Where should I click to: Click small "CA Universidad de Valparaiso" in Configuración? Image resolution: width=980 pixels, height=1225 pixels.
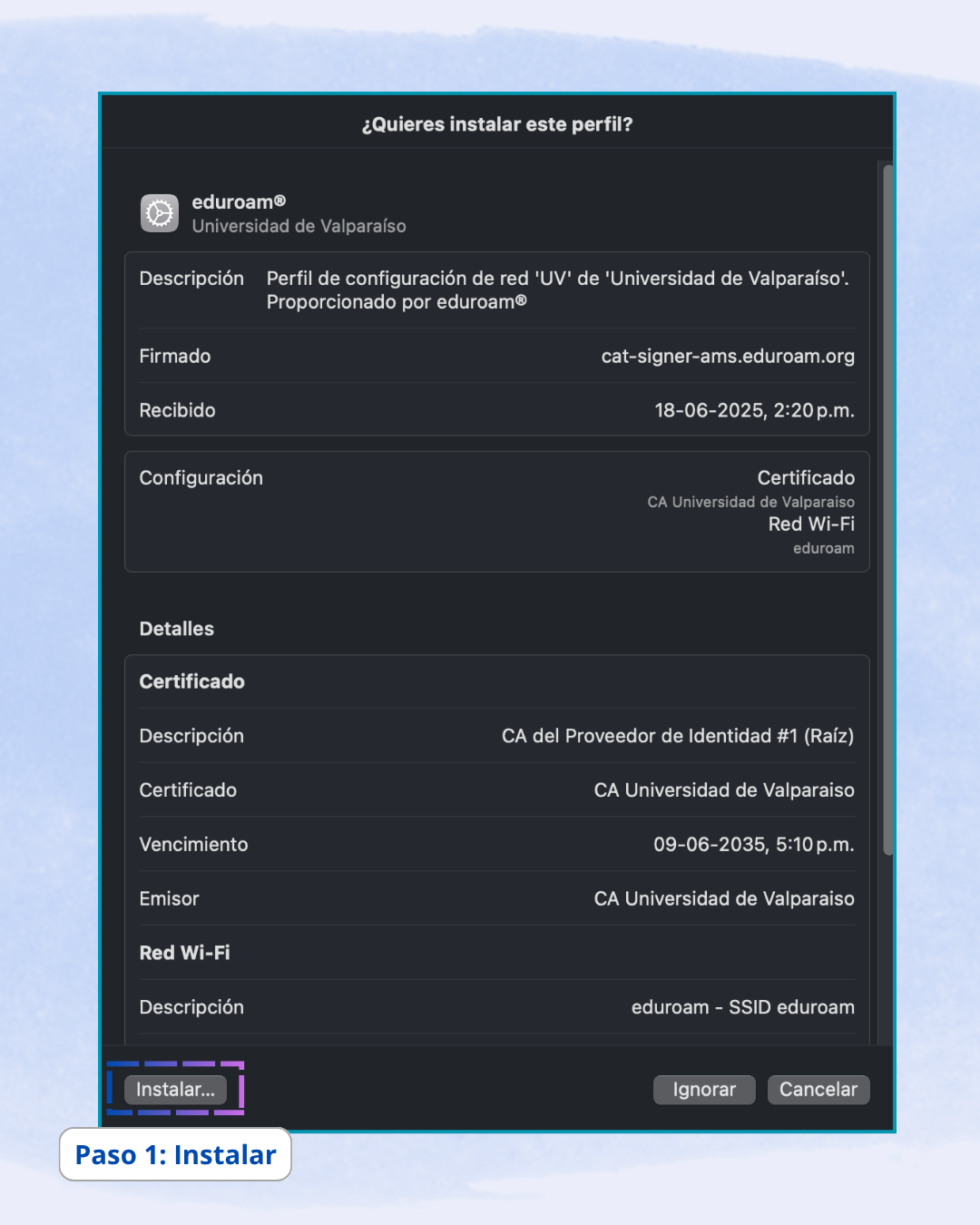(751, 502)
